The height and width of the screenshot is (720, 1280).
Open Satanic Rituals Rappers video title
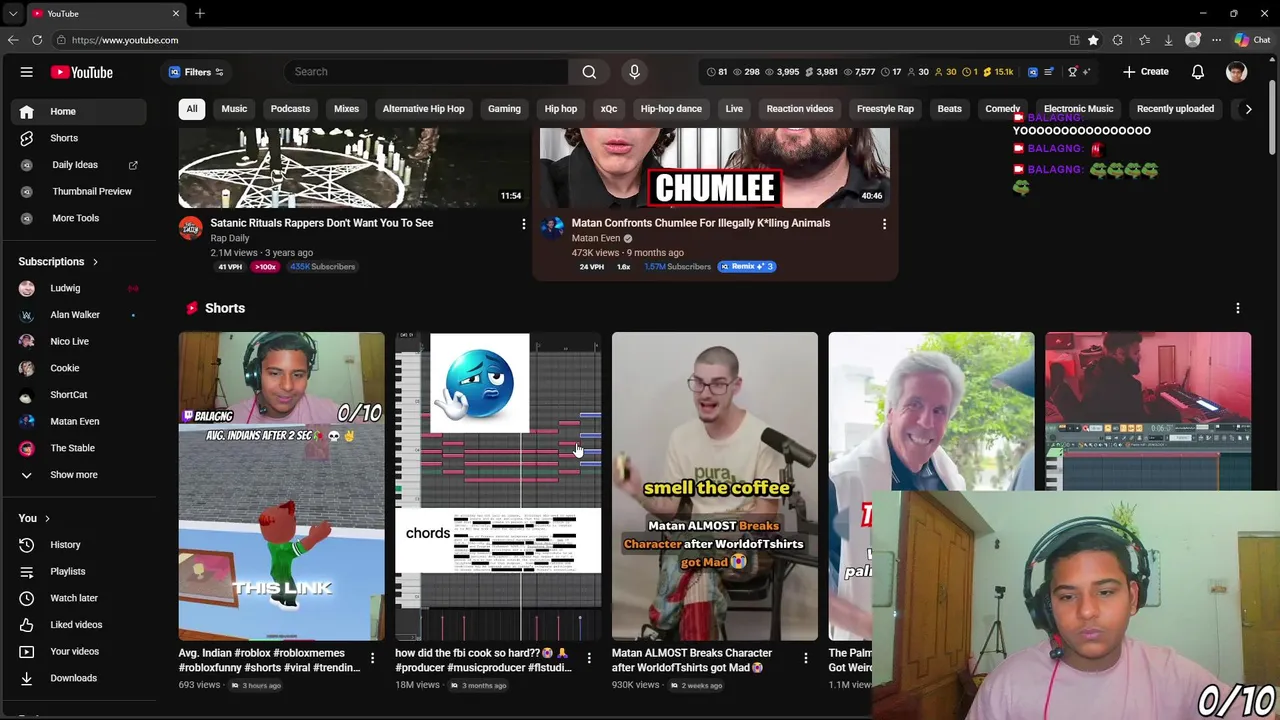(322, 223)
